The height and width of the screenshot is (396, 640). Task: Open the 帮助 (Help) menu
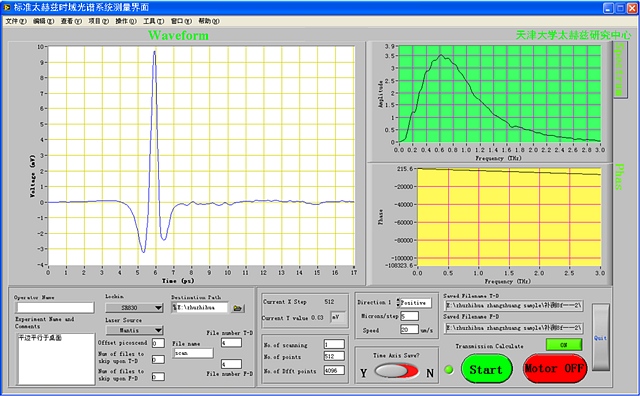(x=209, y=21)
